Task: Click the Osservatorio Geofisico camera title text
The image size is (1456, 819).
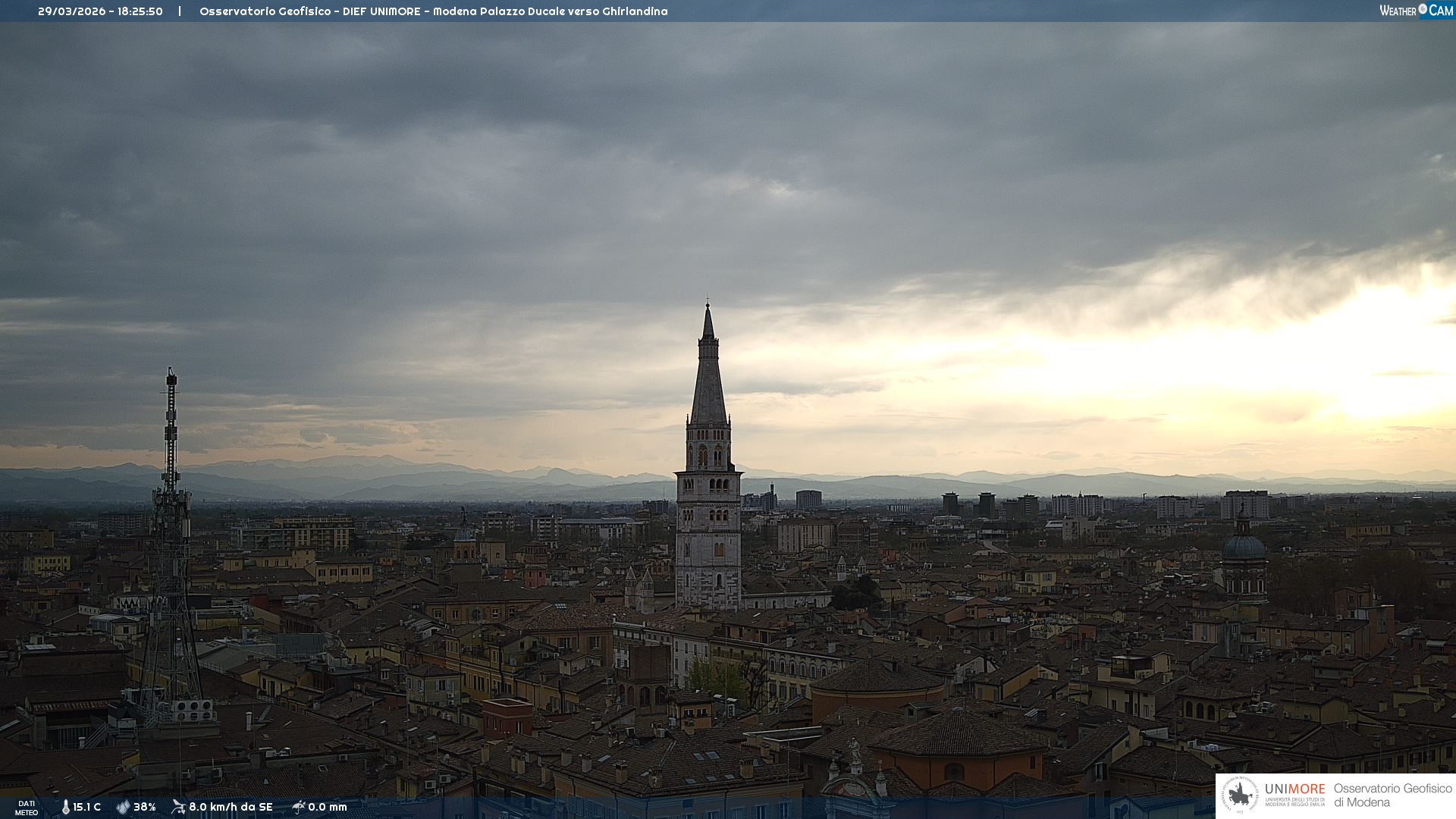Action: (x=433, y=11)
